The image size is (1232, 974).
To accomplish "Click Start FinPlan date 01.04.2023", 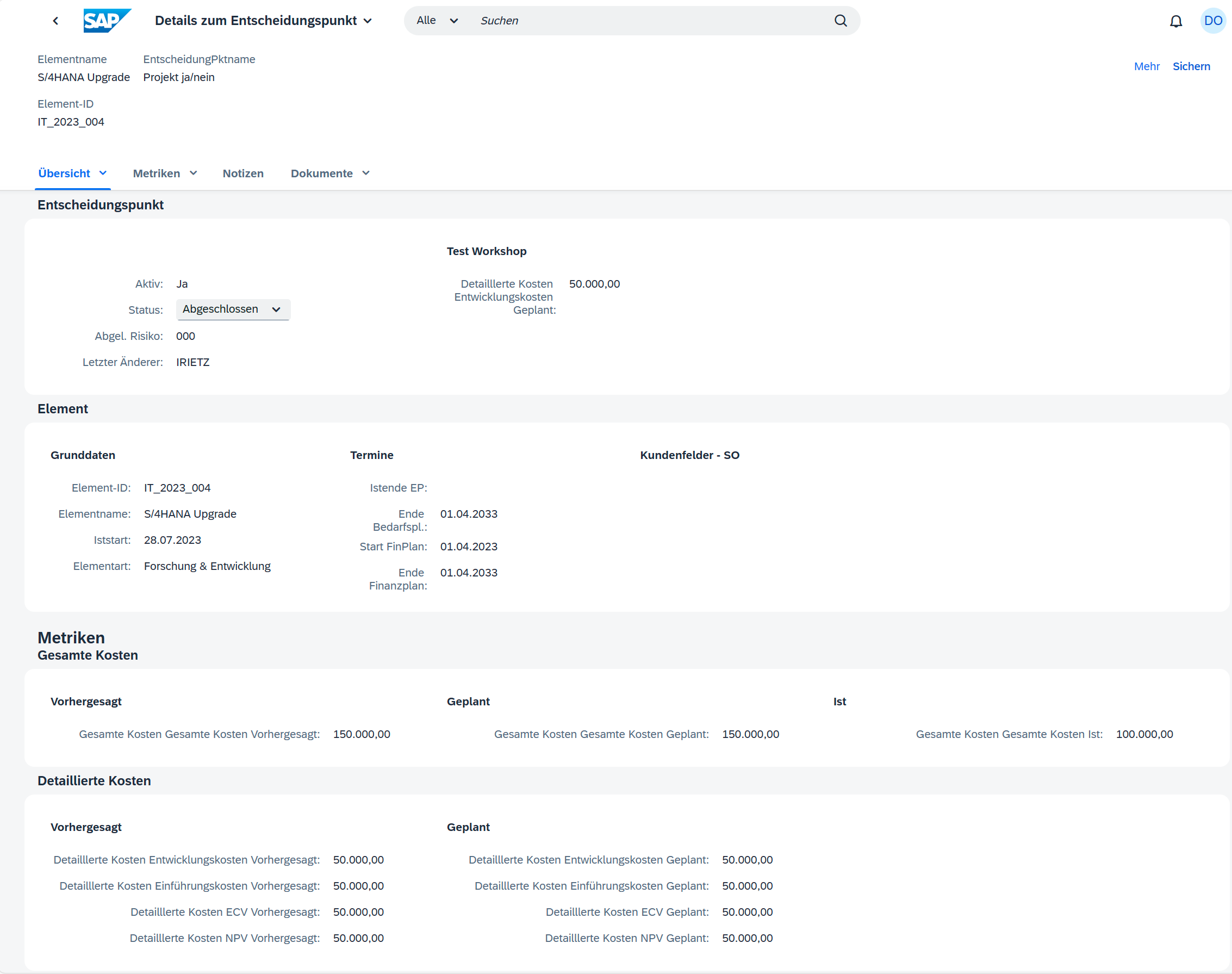I will click(469, 547).
